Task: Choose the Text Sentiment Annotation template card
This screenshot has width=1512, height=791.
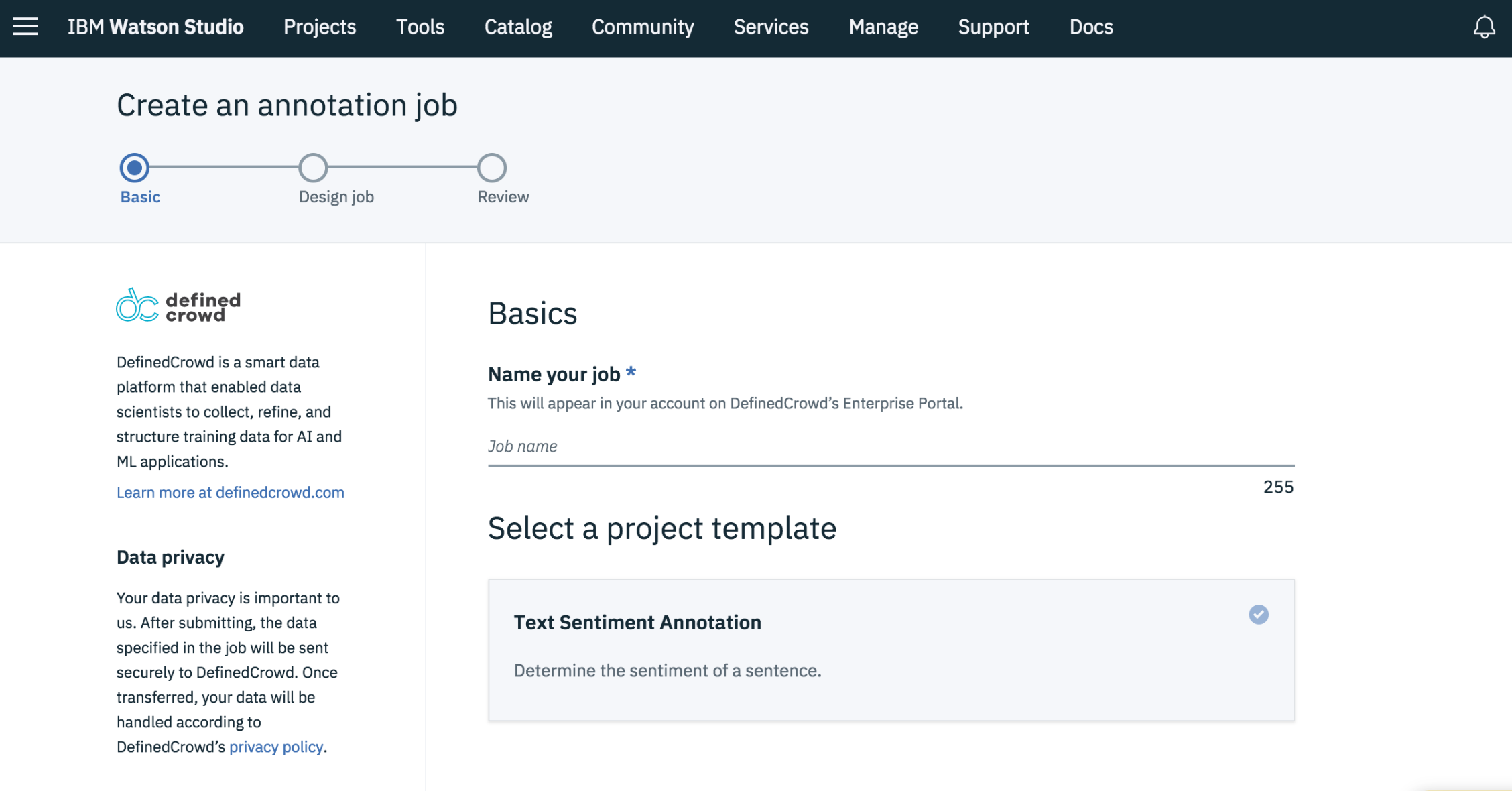Action: pos(891,650)
